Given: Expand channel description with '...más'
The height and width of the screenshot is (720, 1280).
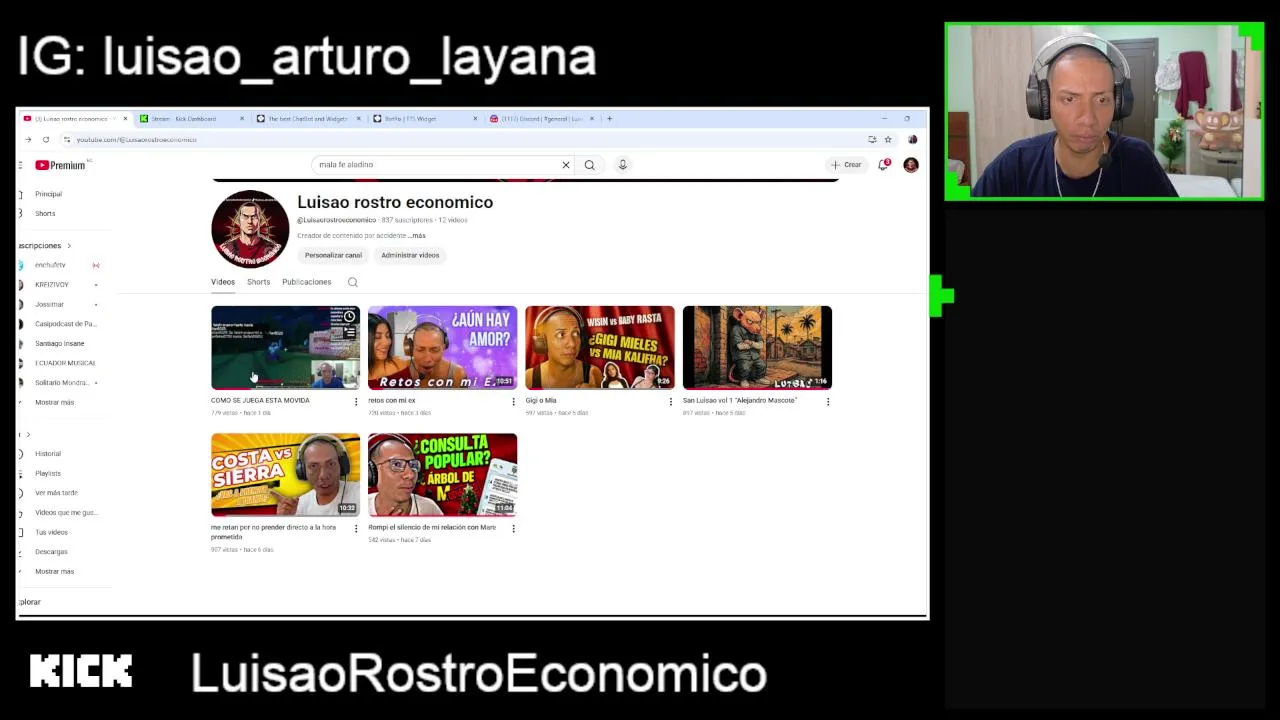Looking at the screenshot, I should tap(417, 236).
